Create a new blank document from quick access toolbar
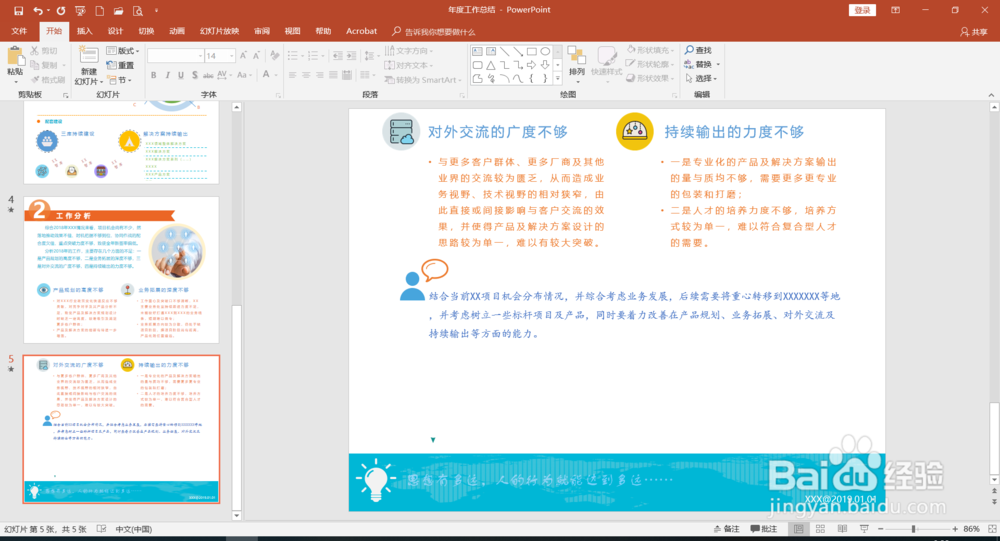Image resolution: width=1000 pixels, height=541 pixels. click(x=99, y=10)
